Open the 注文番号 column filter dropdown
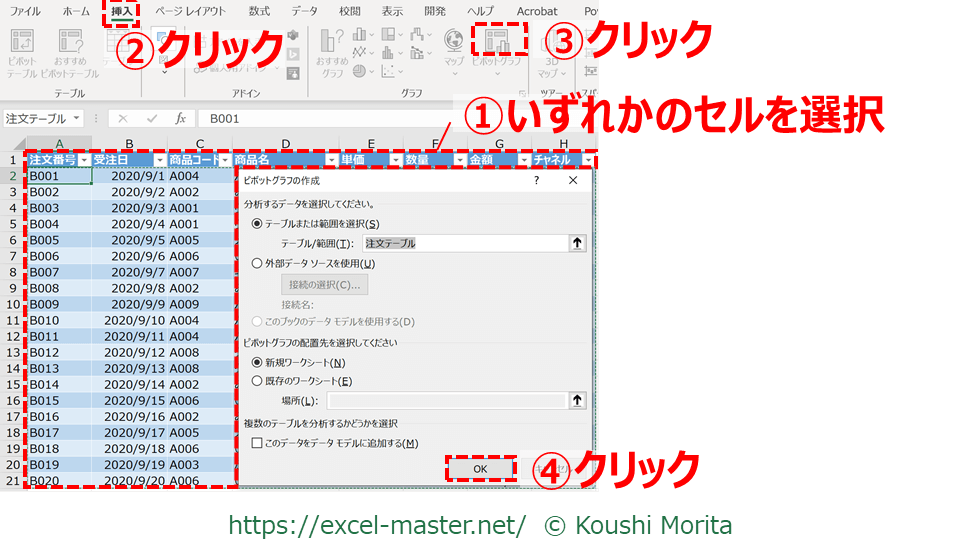Screen dimensions: 960x540 (x=84, y=160)
